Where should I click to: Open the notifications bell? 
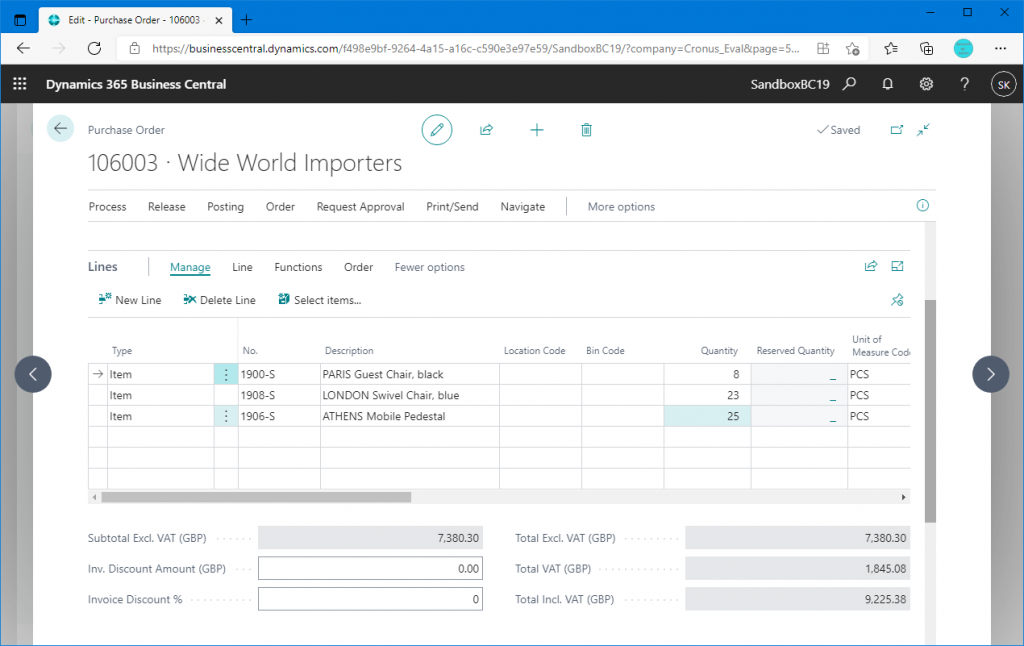click(888, 84)
